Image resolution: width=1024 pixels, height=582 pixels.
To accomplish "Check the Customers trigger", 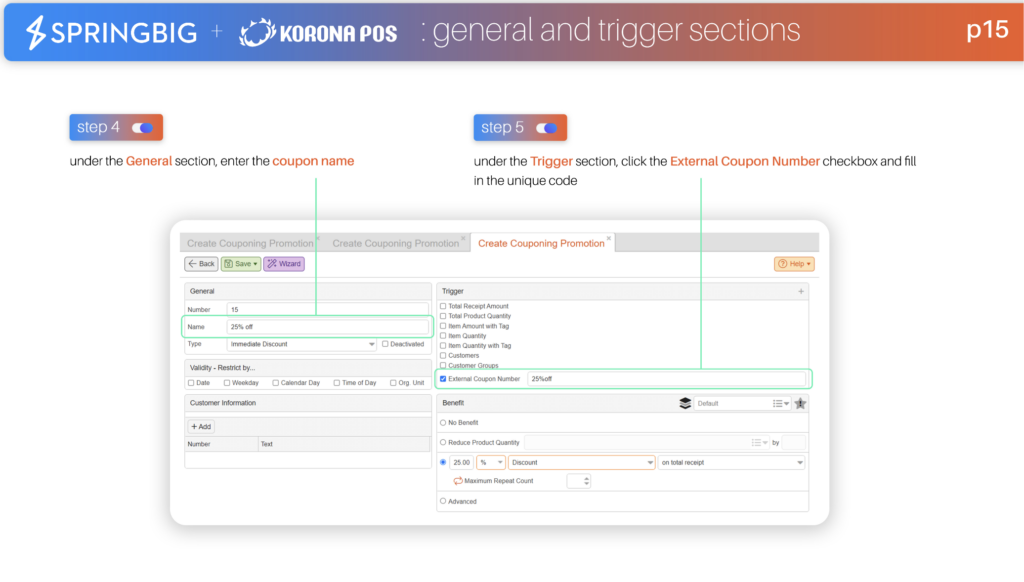I will point(443,355).
